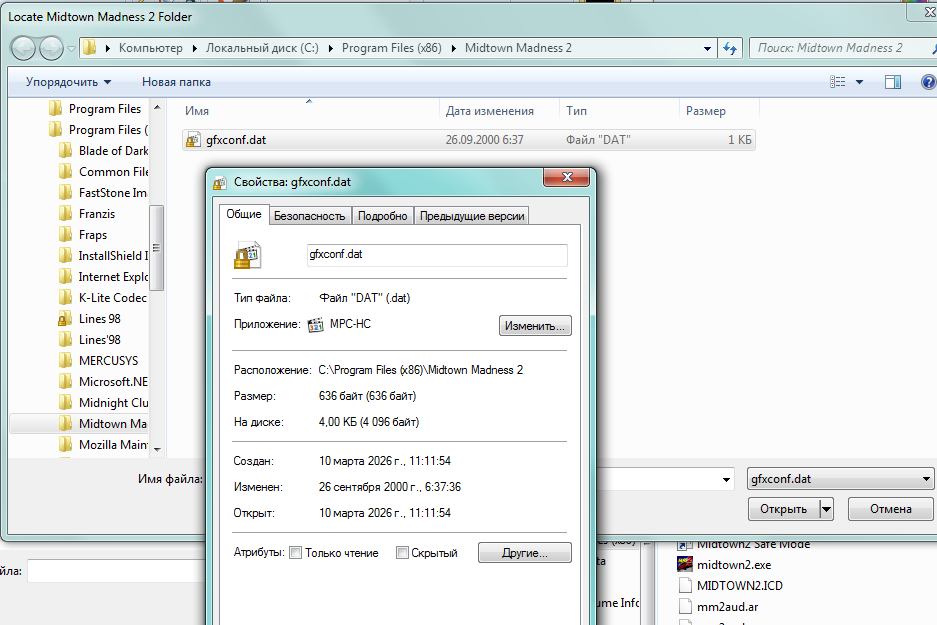Screen dimensions: 937x625
Task: Click the refresh icon next to address bar
Action: coord(730,48)
